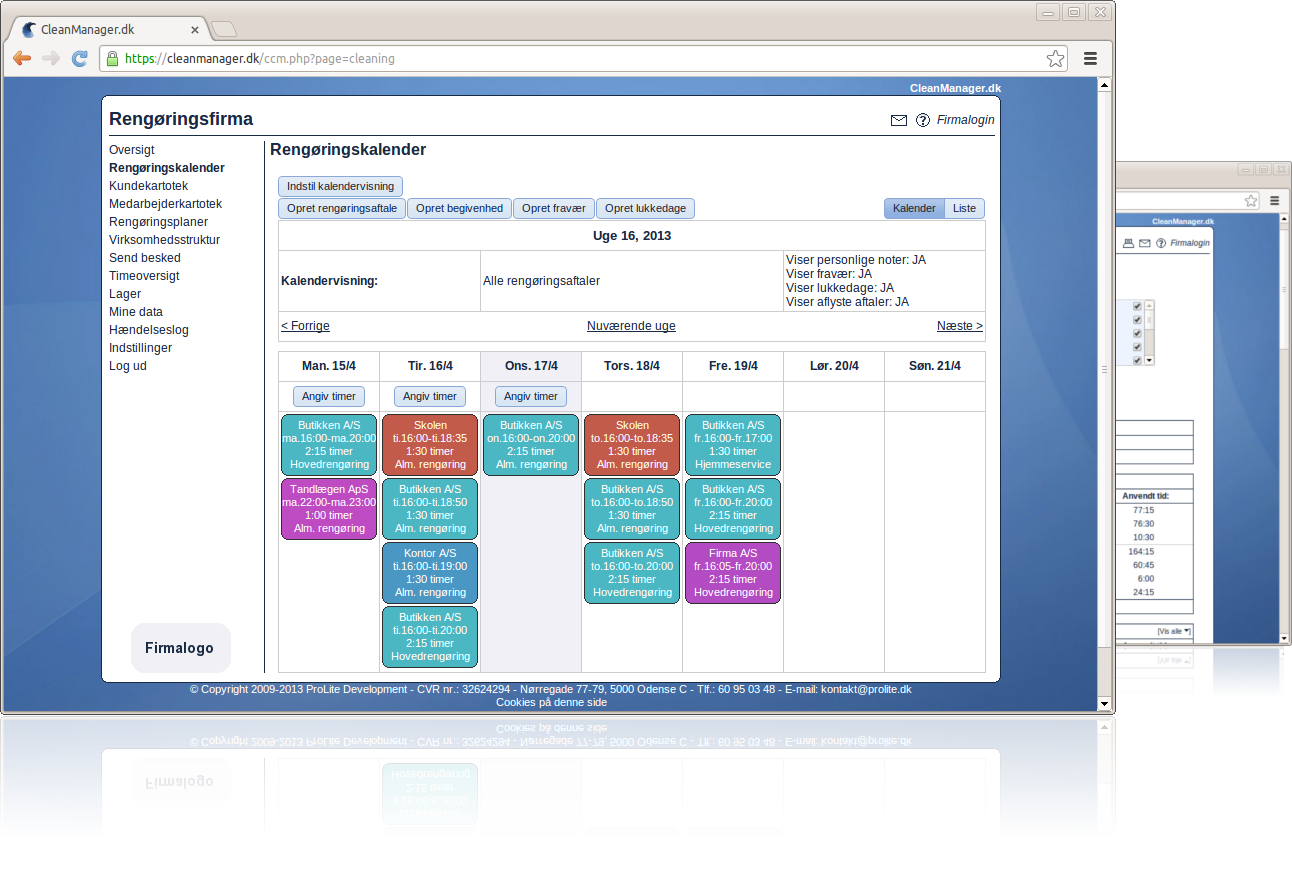Open the 'Vis alle' dropdown in background window
1292x882 pixels.
point(1173,631)
